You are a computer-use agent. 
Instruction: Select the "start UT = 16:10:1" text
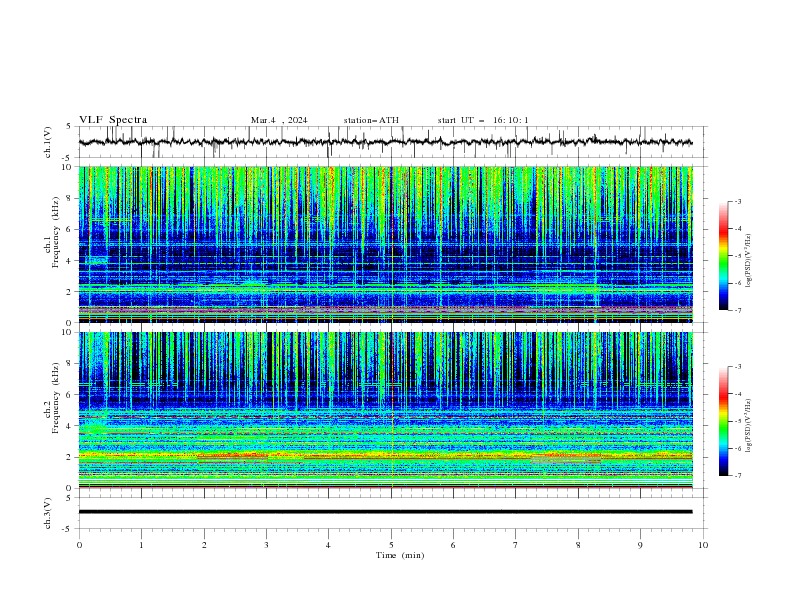(x=483, y=120)
